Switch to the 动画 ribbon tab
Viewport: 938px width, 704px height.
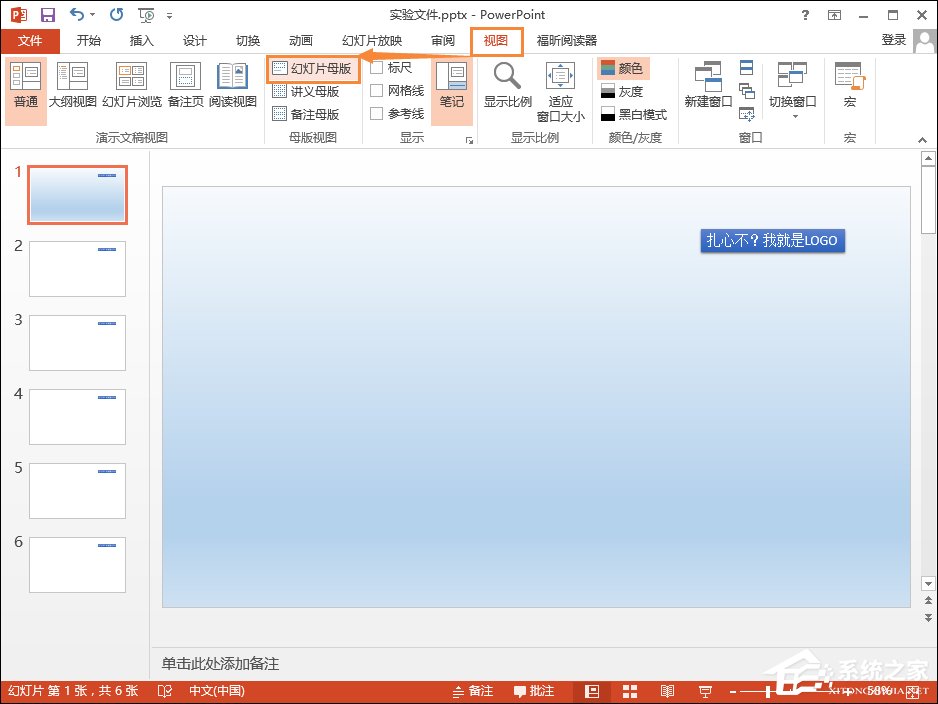(x=300, y=40)
